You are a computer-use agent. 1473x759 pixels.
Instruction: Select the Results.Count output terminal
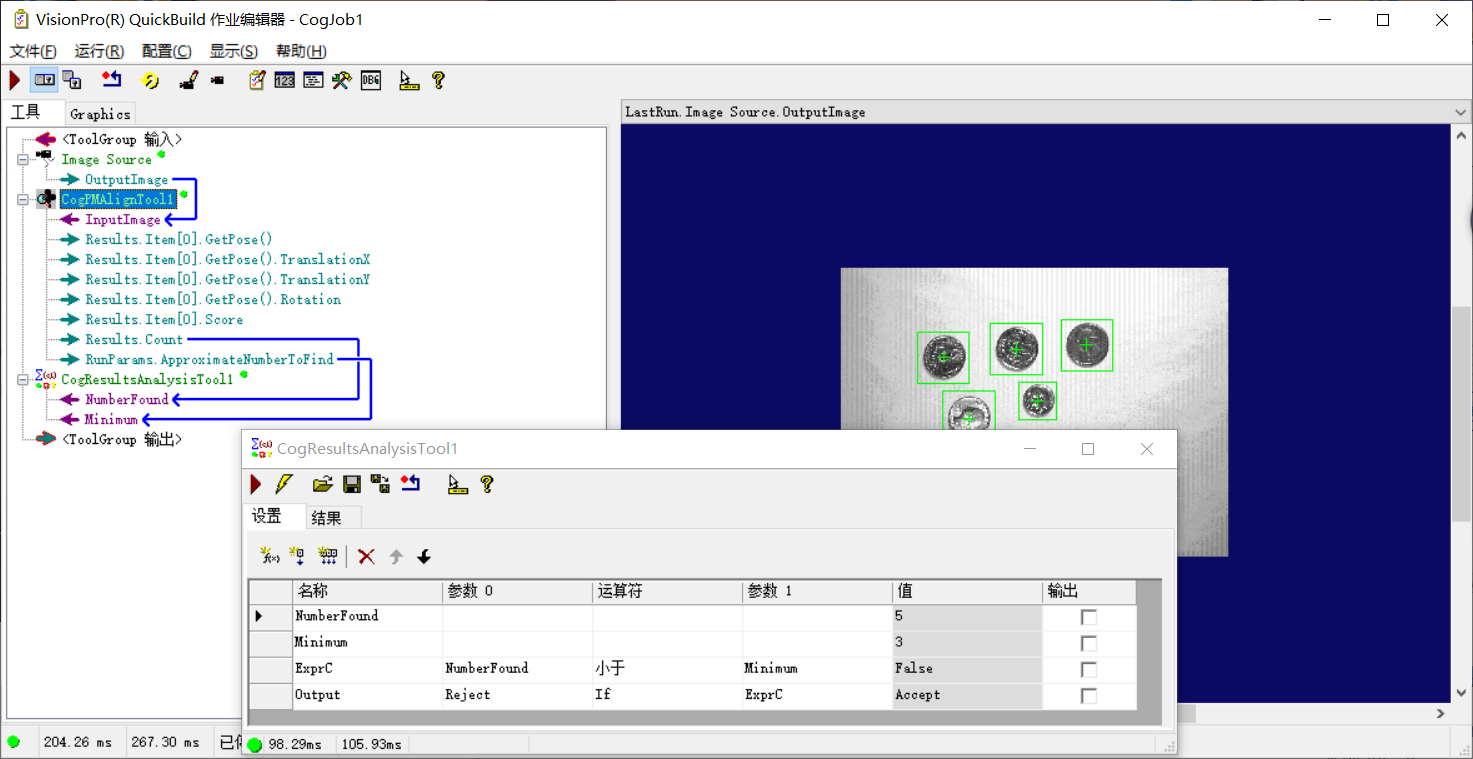(x=134, y=340)
